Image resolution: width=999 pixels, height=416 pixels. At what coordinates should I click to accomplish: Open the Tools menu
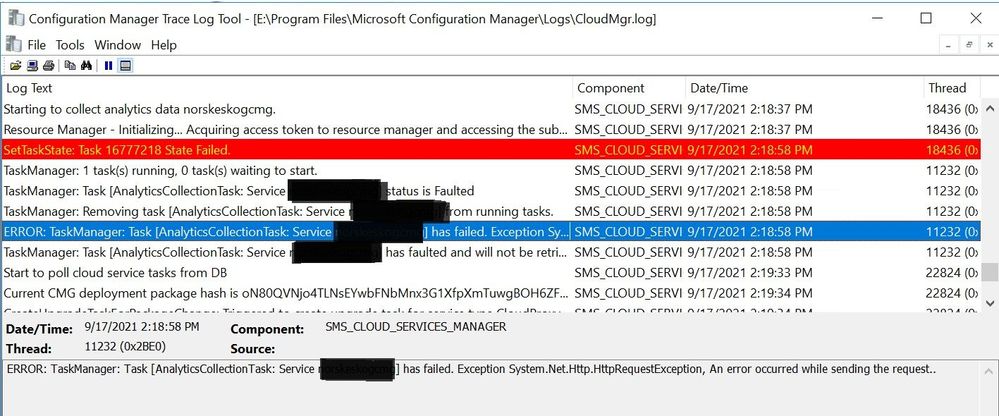[70, 45]
